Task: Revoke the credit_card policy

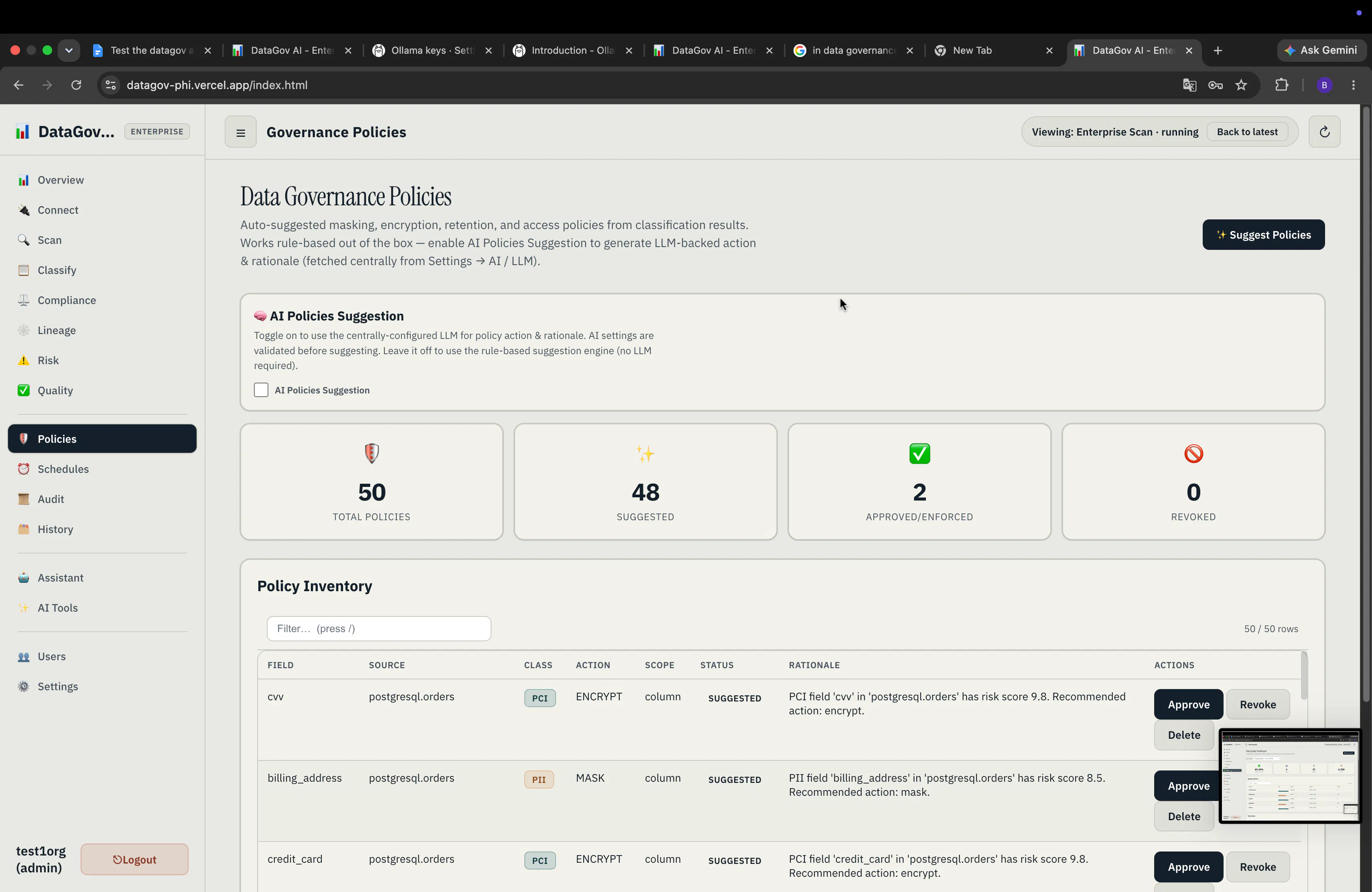Action: (x=1257, y=867)
